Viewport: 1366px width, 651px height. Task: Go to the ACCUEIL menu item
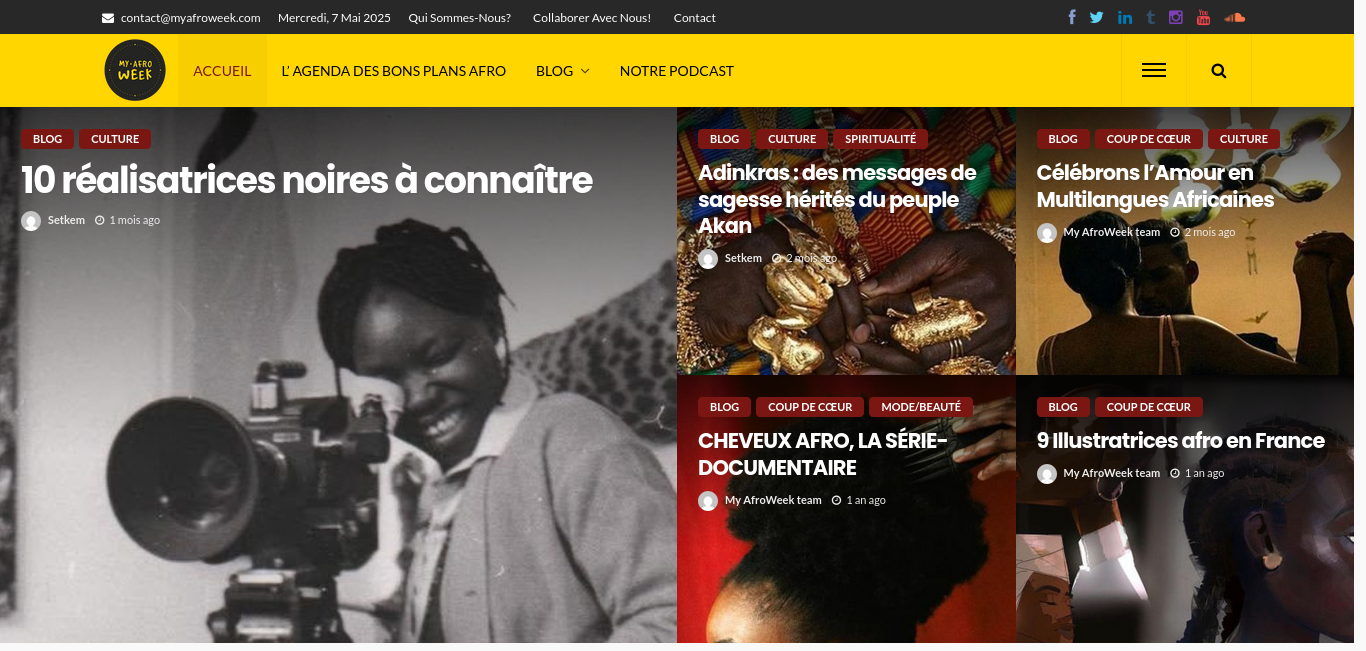point(222,71)
